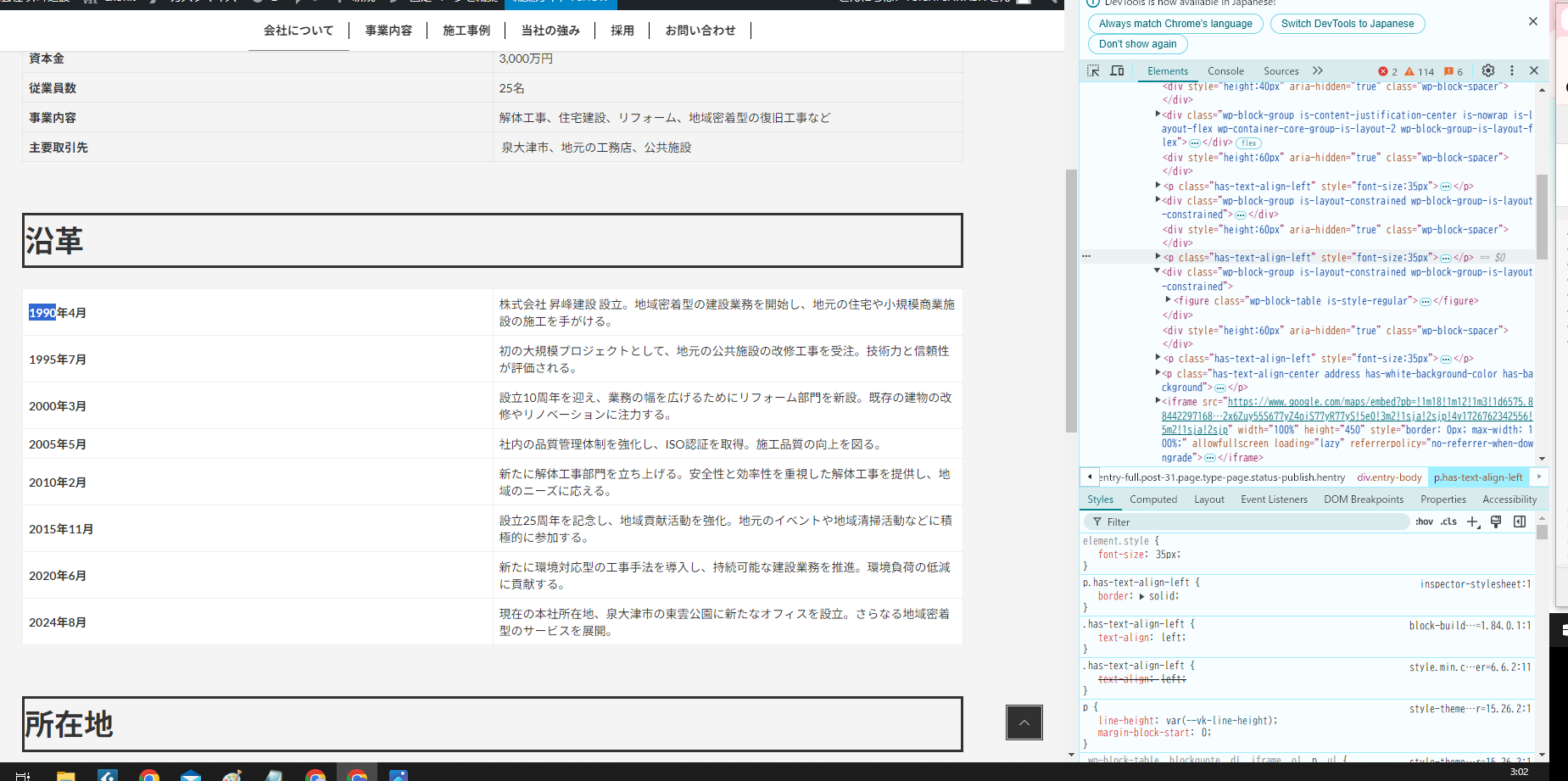This screenshot has width=1568, height=781.
Task: Switch to the Sources tab
Action: click(x=1281, y=71)
